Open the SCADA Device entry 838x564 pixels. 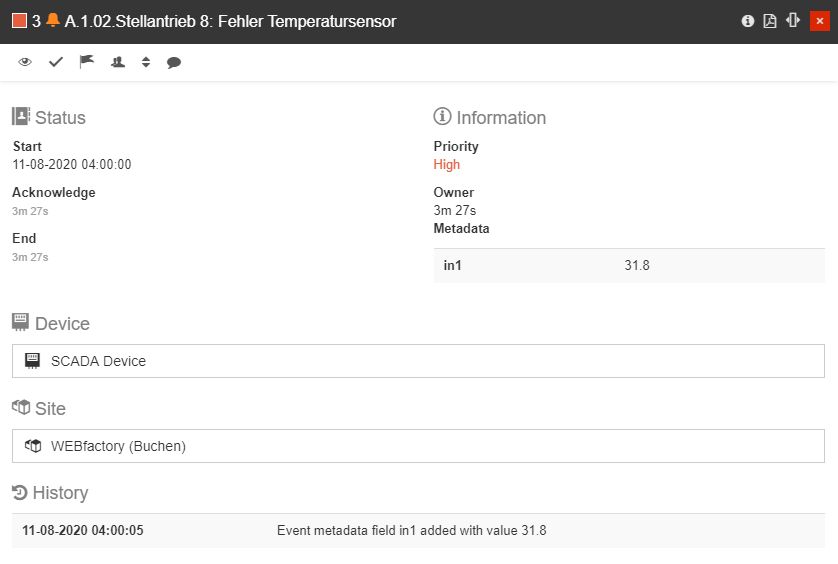[418, 361]
